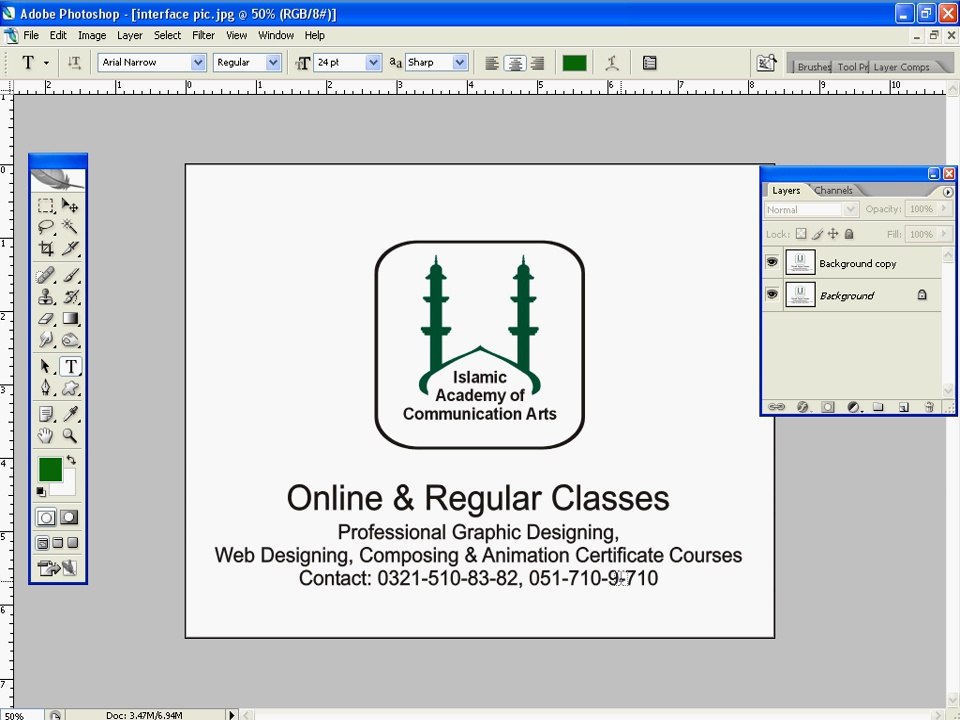This screenshot has height=720, width=960.
Task: Hide the Background layer
Action: point(772,294)
